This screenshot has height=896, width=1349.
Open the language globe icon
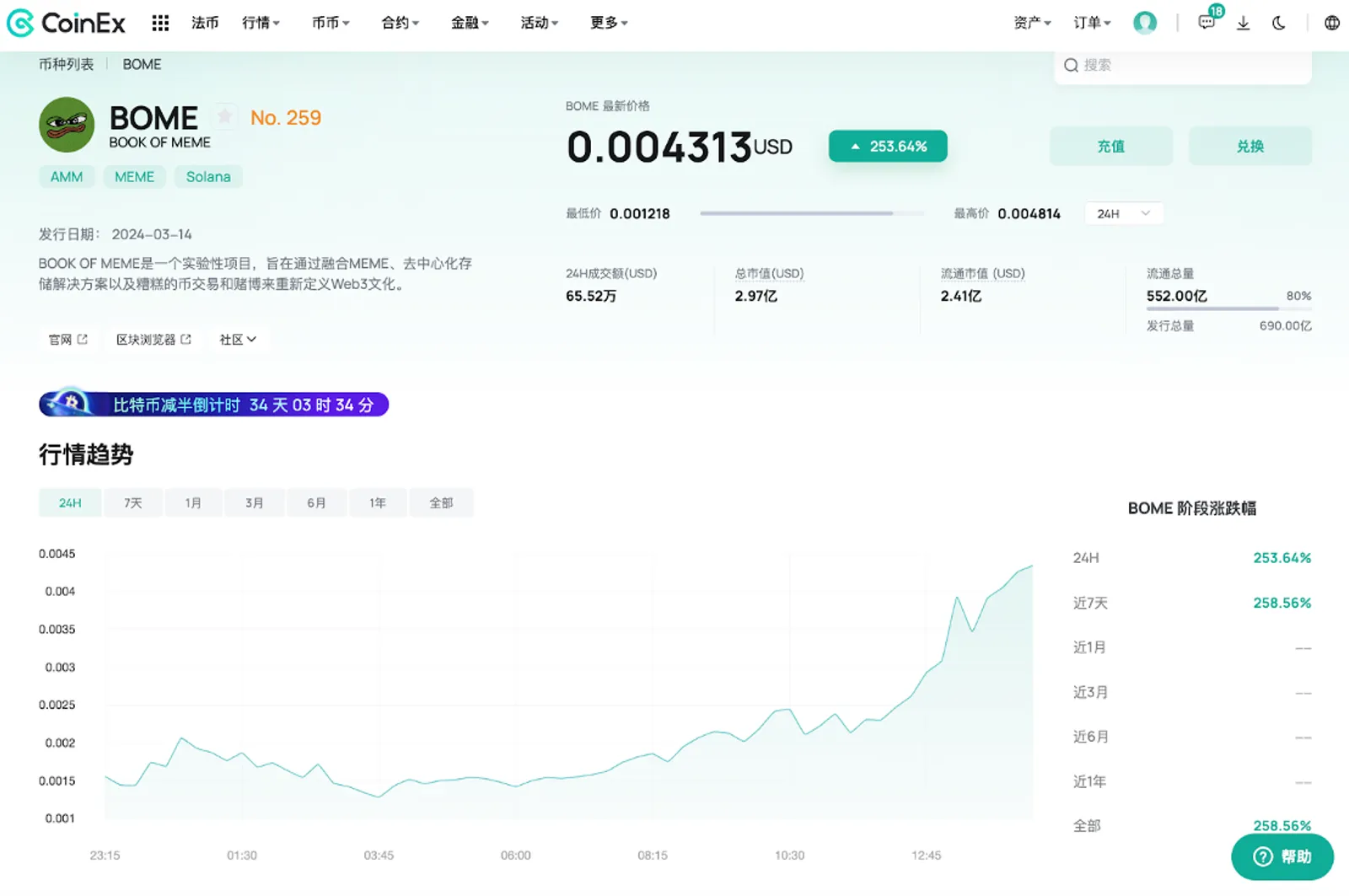tap(1332, 23)
